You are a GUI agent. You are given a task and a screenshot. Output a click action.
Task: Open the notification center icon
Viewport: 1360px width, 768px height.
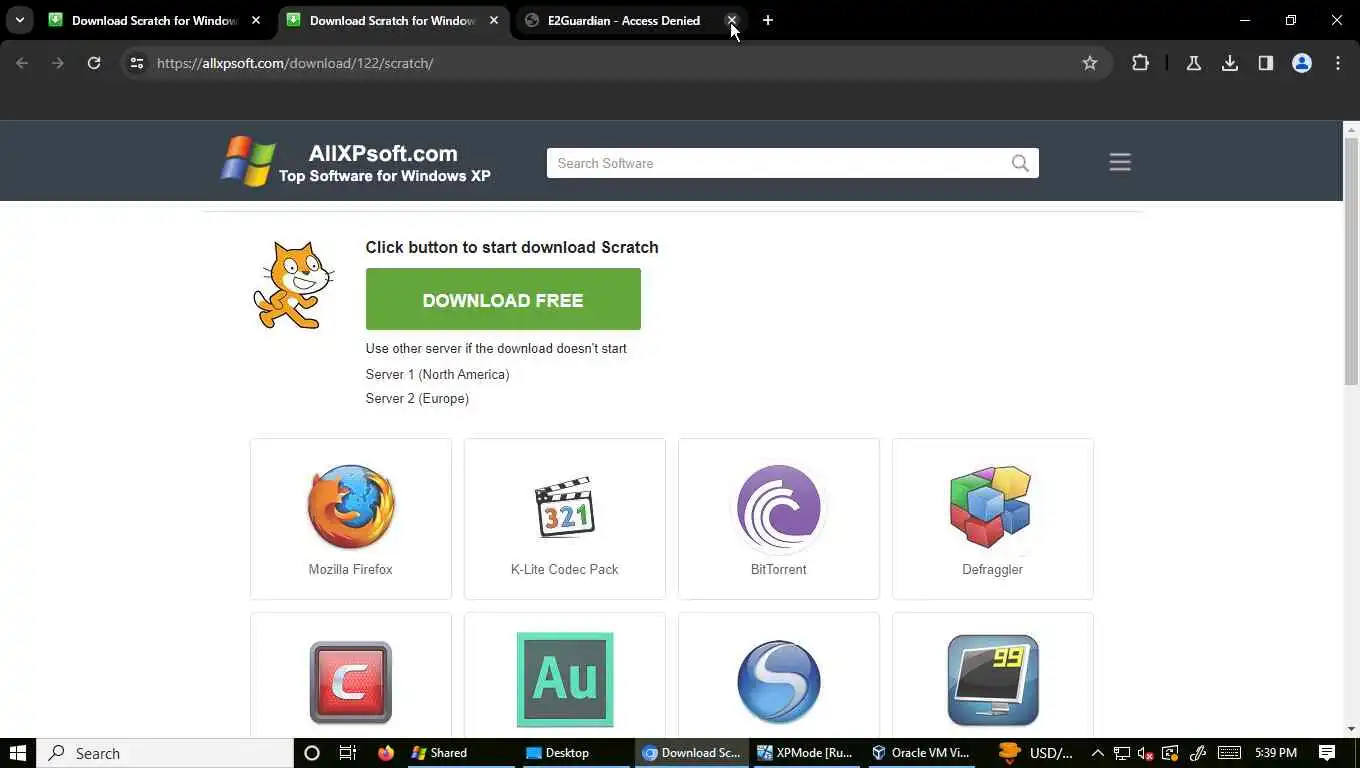(x=1327, y=753)
